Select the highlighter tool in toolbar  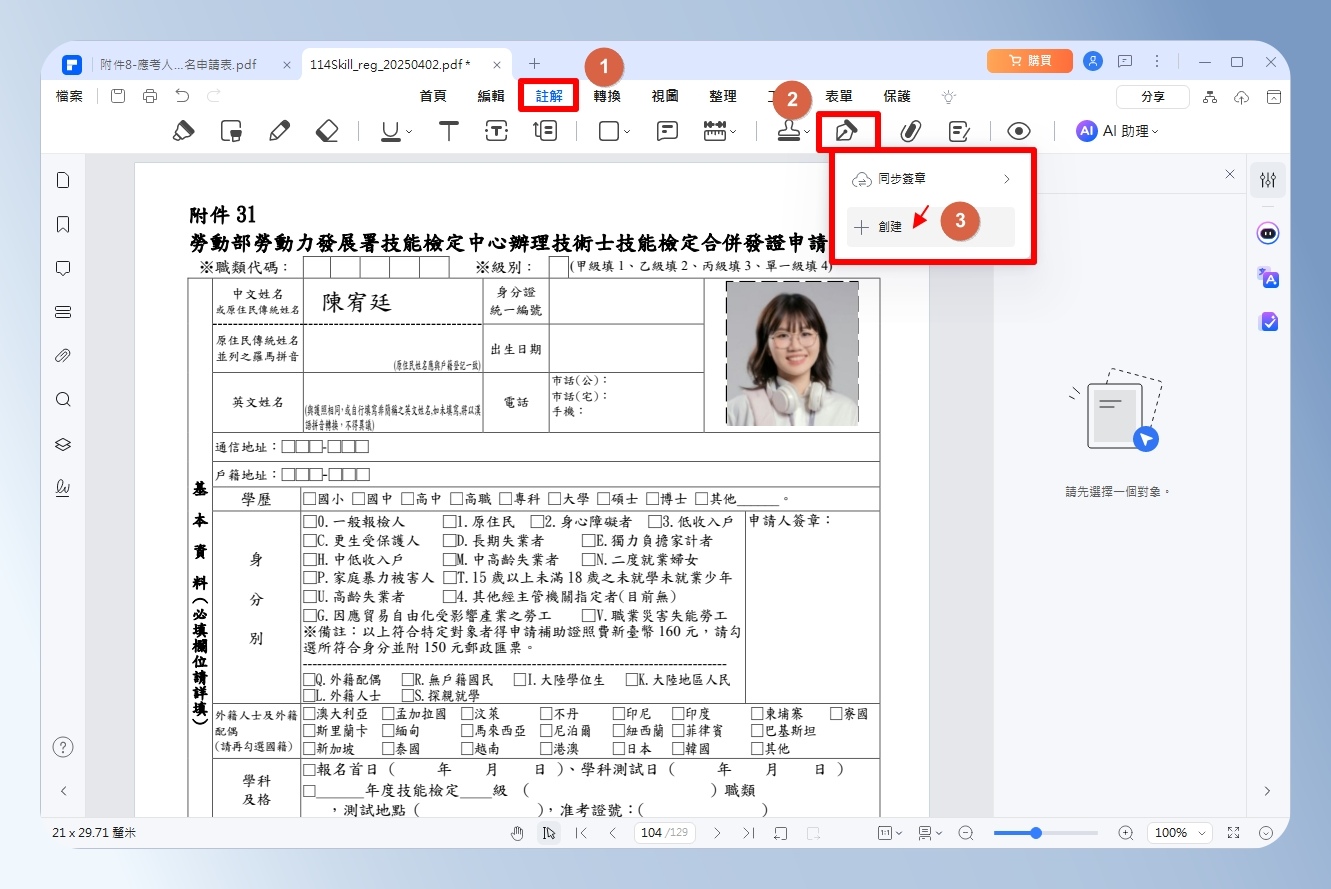click(x=183, y=131)
